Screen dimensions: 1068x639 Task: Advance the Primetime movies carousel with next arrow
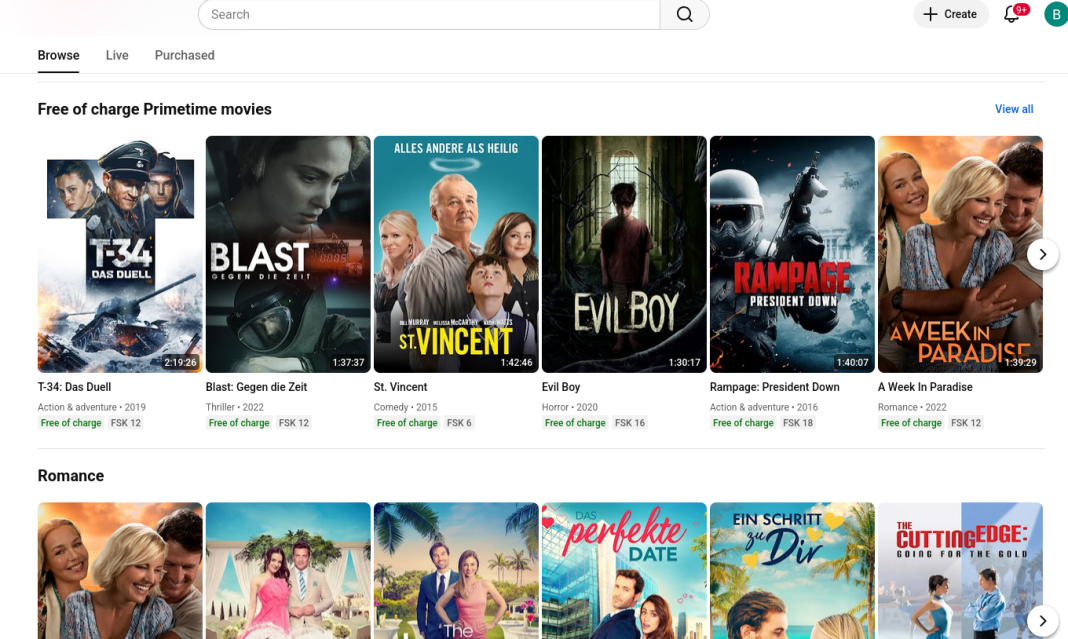click(1042, 254)
